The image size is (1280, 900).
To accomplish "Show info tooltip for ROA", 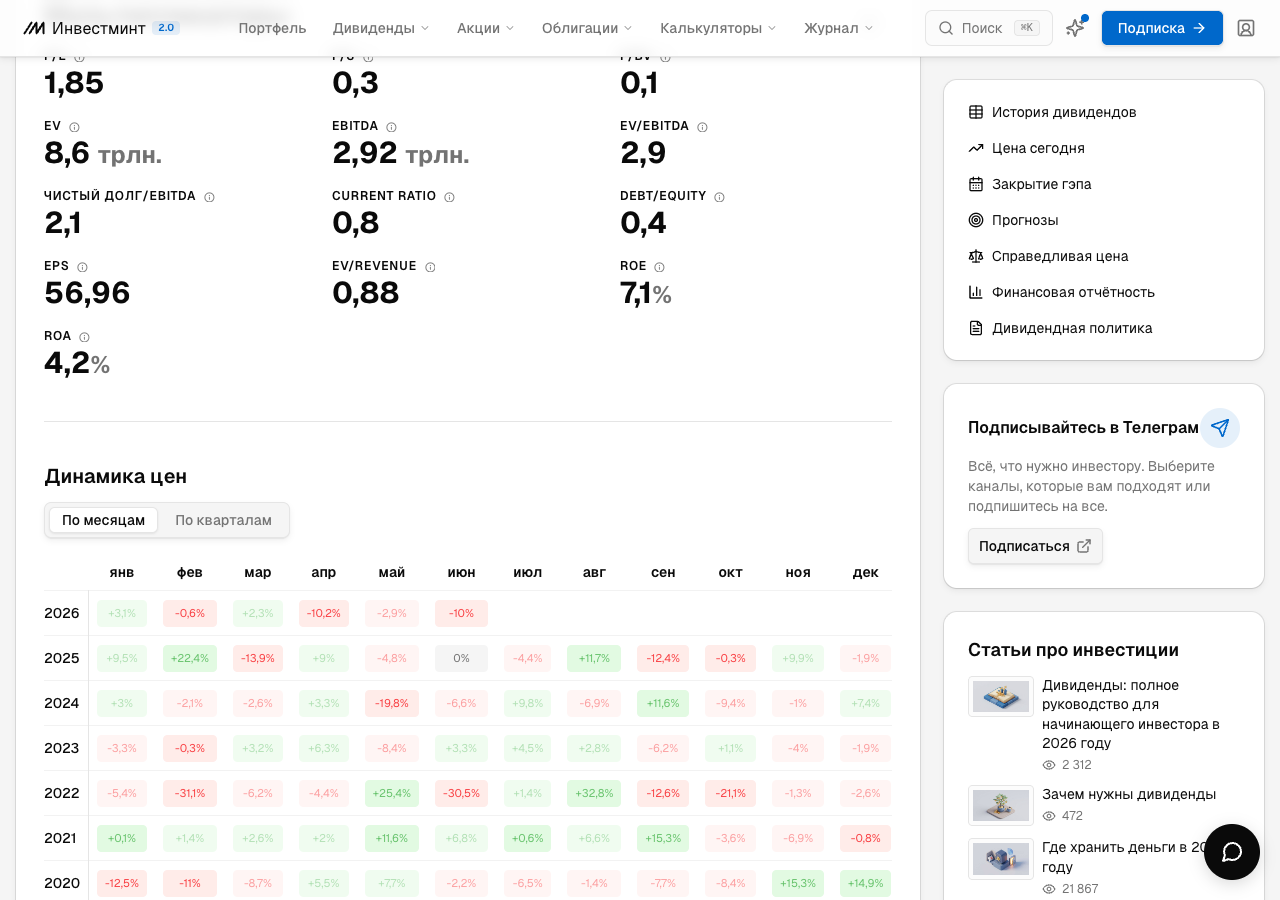I will tap(84, 337).
